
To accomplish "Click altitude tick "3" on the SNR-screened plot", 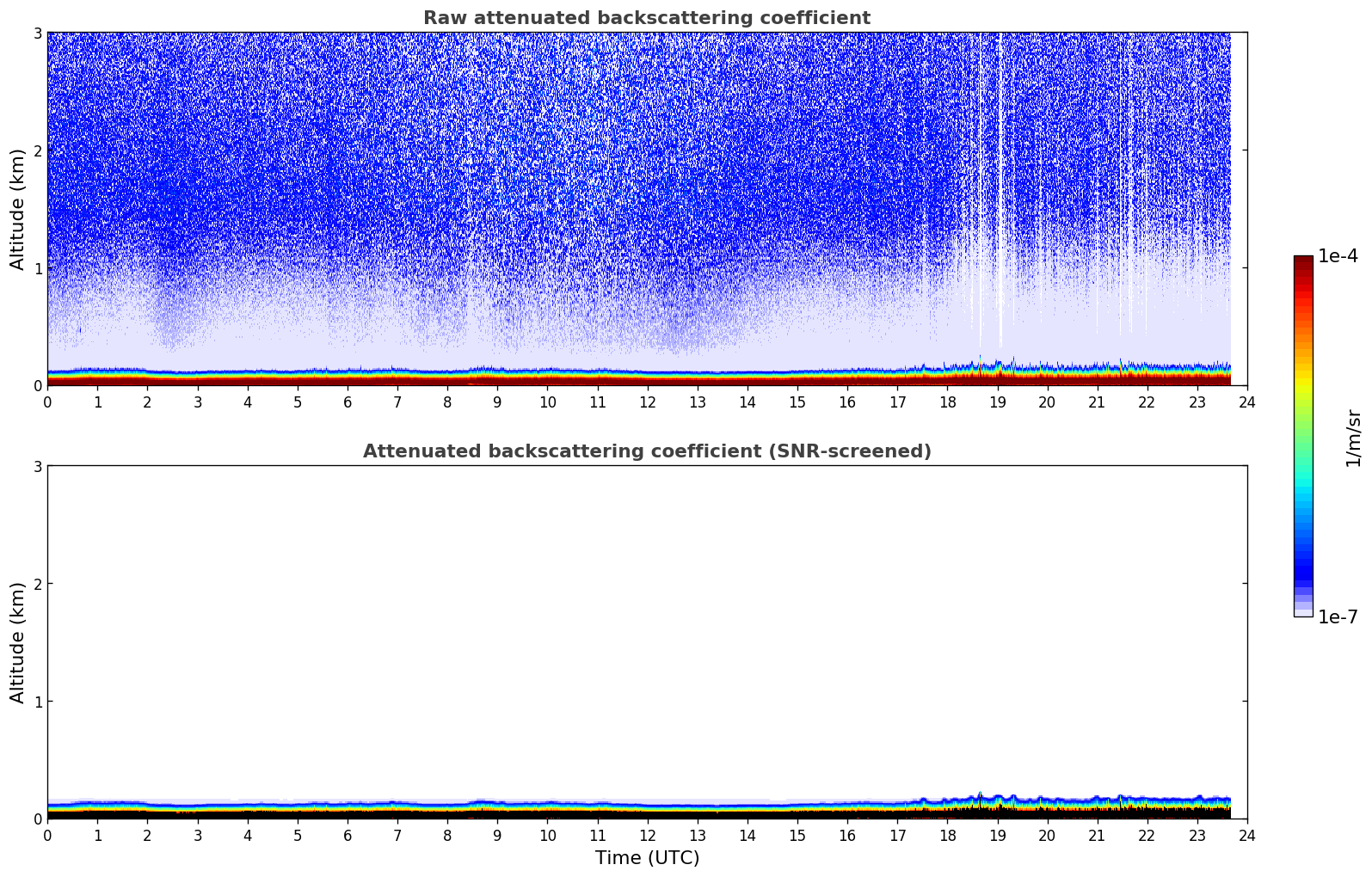I will 37,466.
